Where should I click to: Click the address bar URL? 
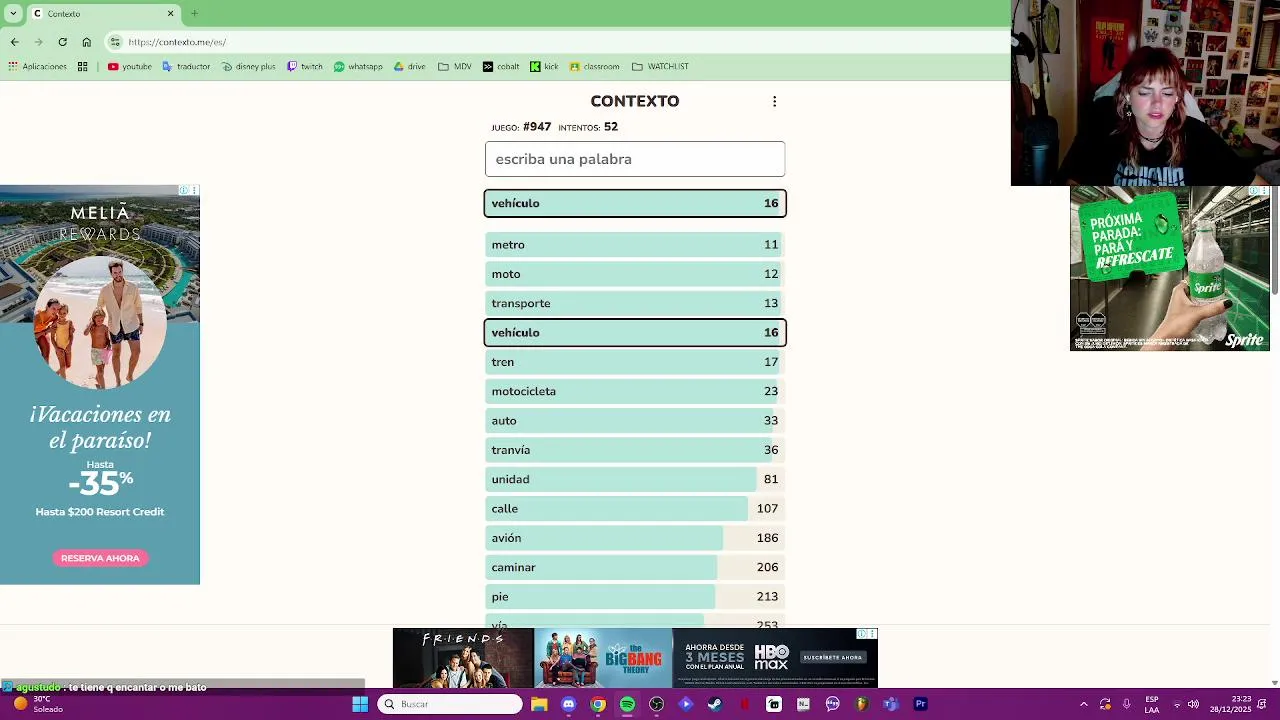[177, 42]
